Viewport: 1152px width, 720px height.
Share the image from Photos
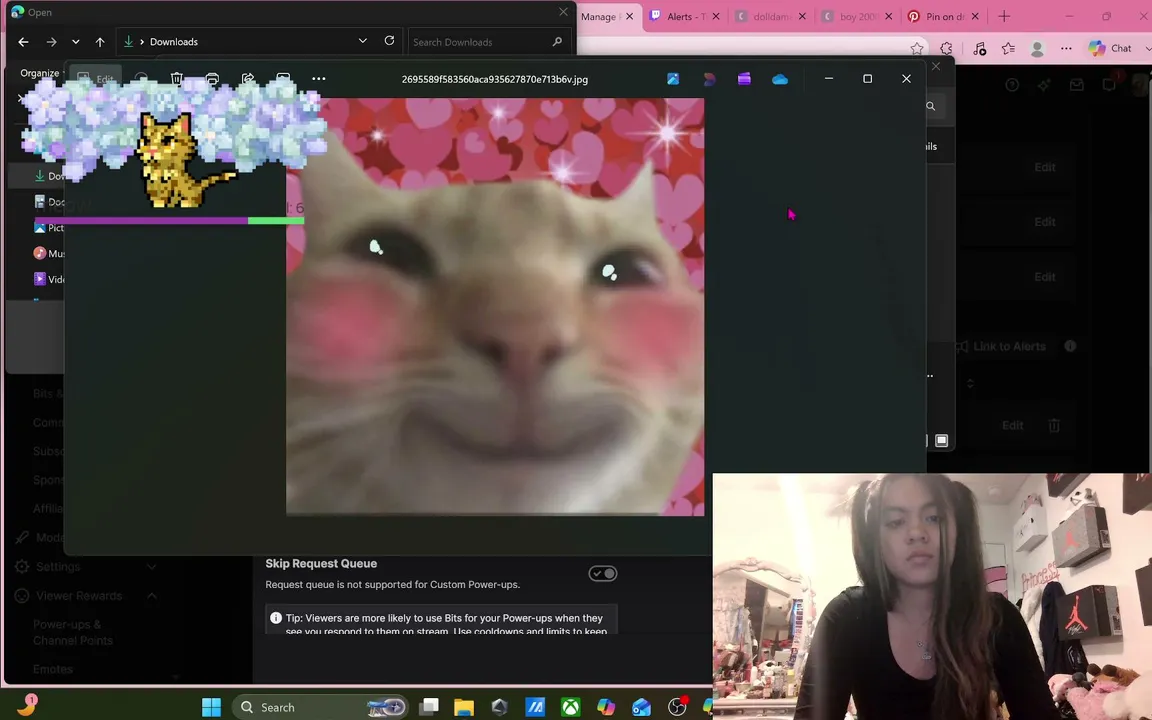point(248,79)
